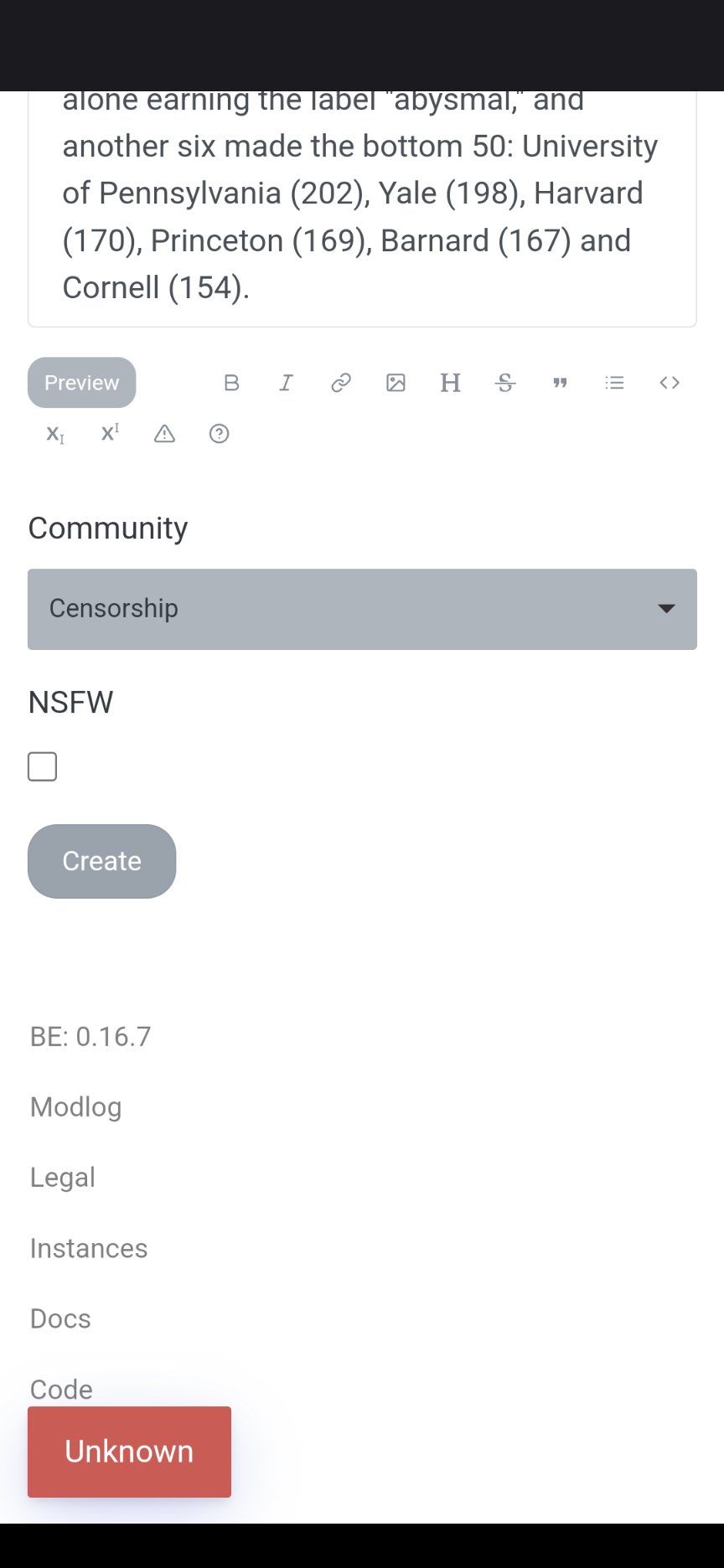Apply italic formatting
Image resolution: width=724 pixels, height=1568 pixels.
286,383
